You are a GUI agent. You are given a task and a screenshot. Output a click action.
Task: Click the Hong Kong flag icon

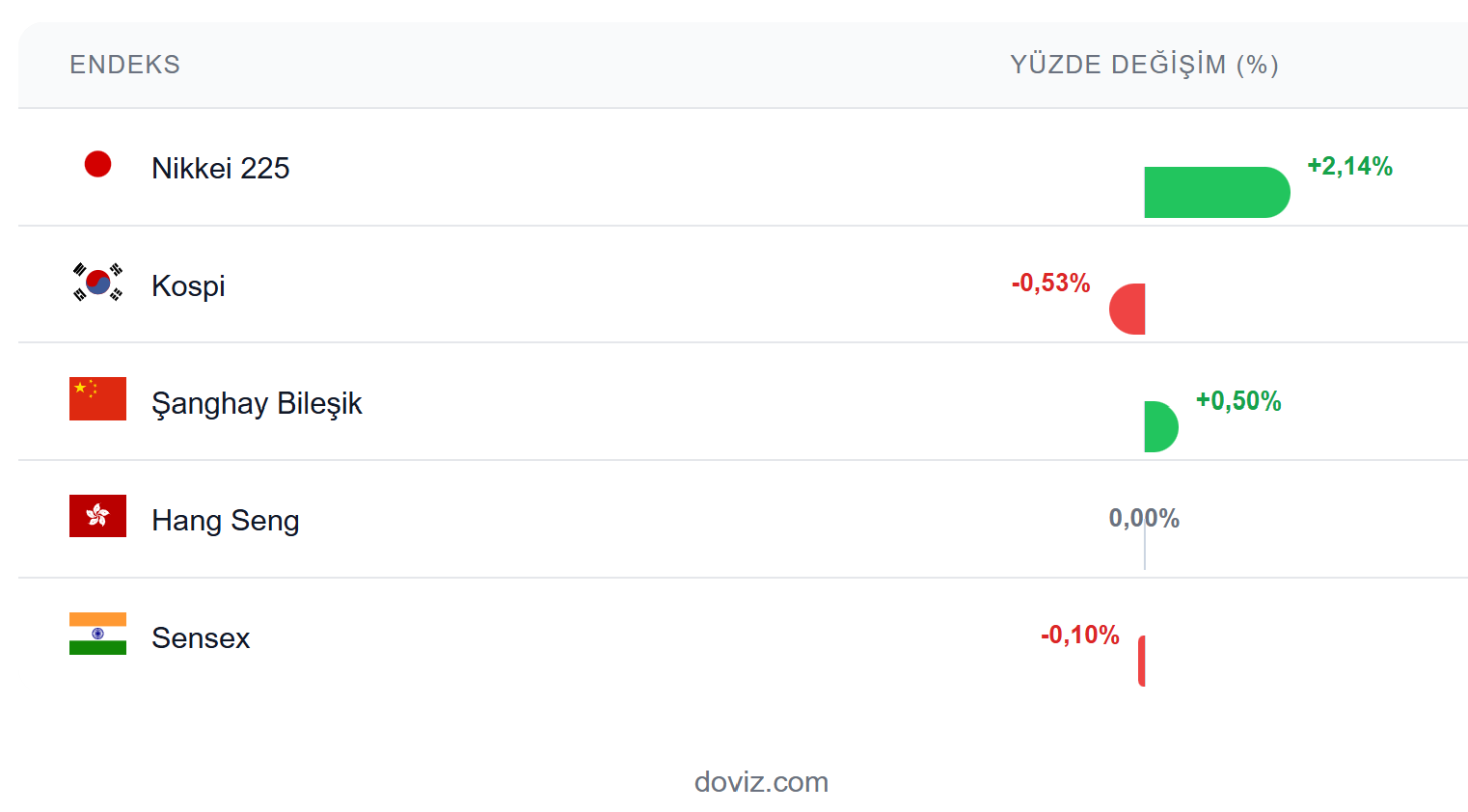click(97, 516)
